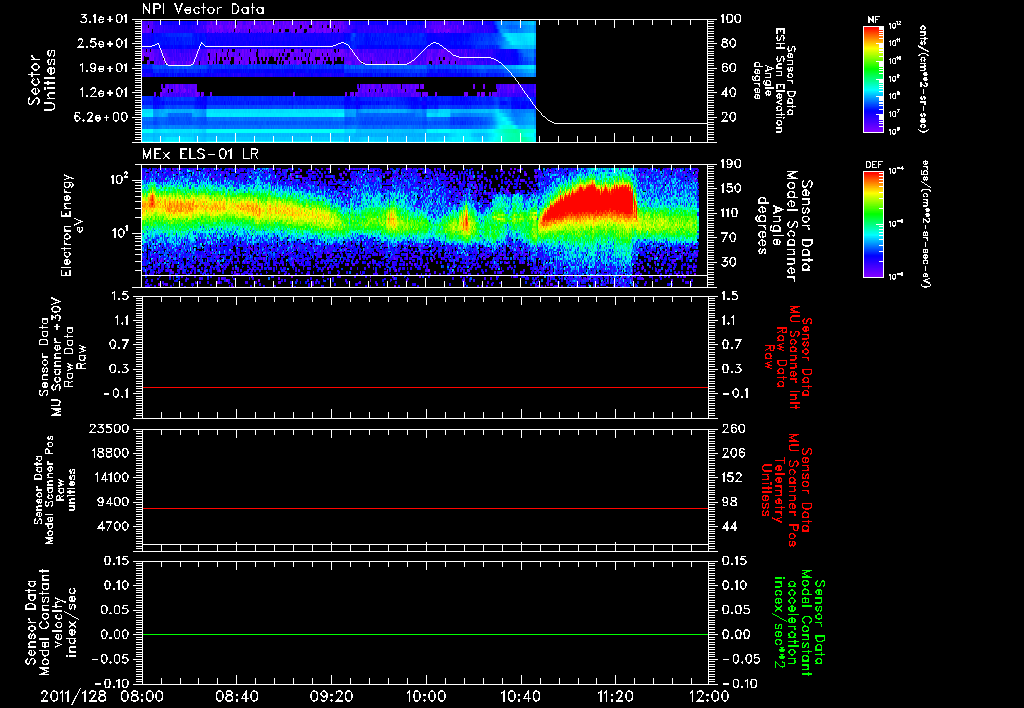
Task: Select the 11:20 time axis tick label
Action: click(x=616, y=694)
